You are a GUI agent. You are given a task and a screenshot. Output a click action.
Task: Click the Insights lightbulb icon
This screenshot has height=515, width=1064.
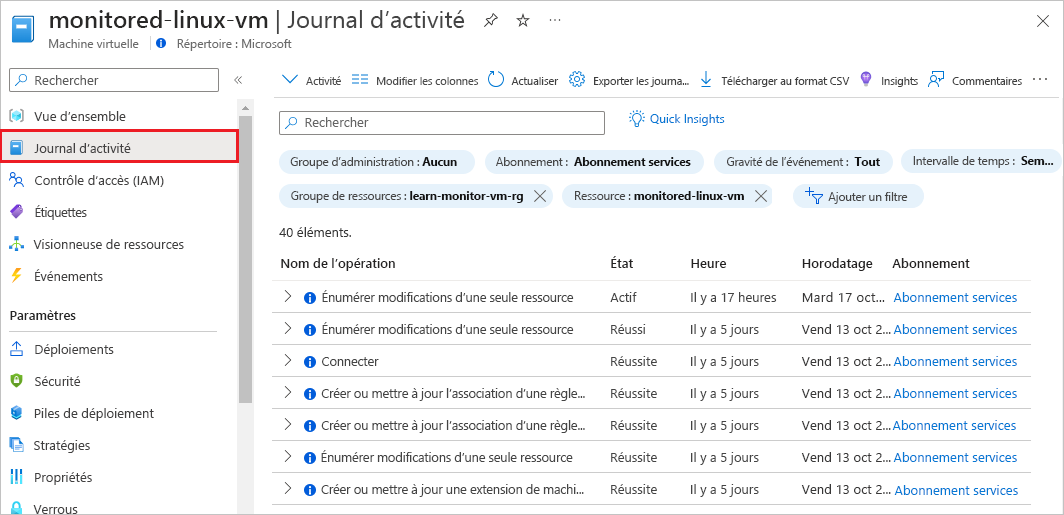866,79
